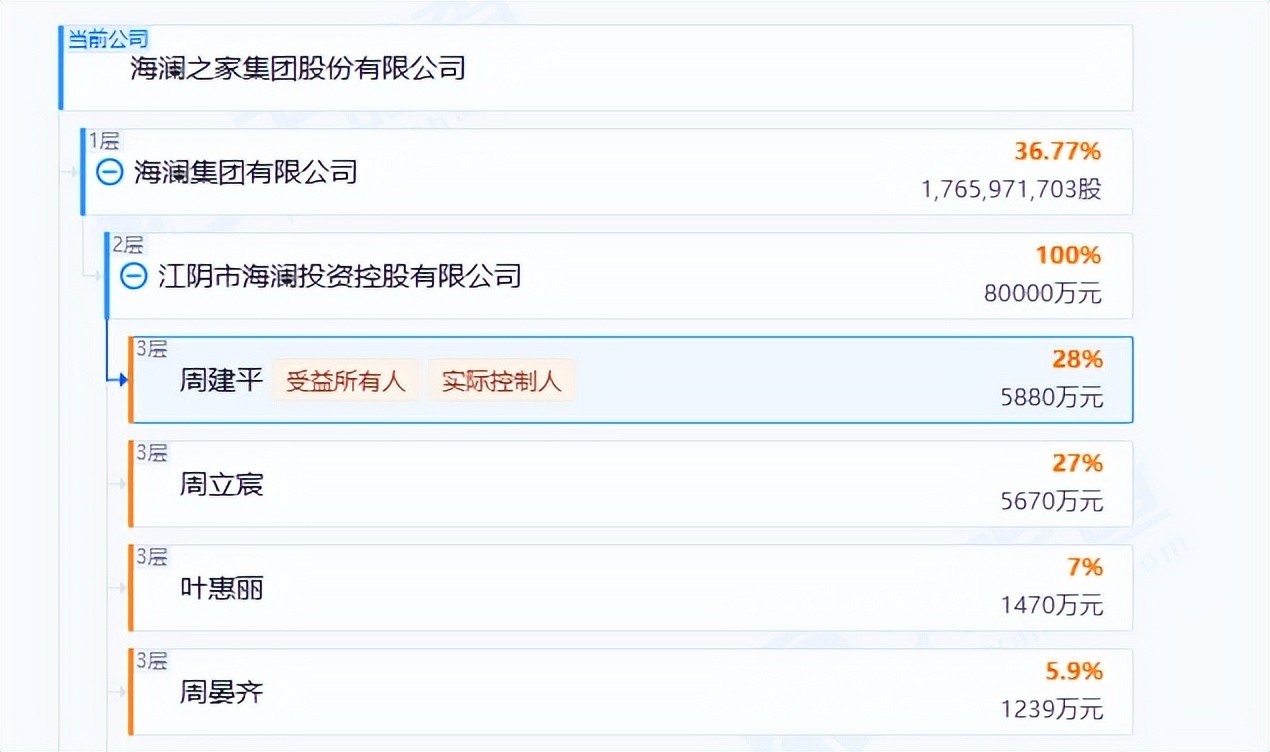Image resolution: width=1270 pixels, height=752 pixels.
Task: Select shareholder 叶惠丽
Action: (x=221, y=589)
